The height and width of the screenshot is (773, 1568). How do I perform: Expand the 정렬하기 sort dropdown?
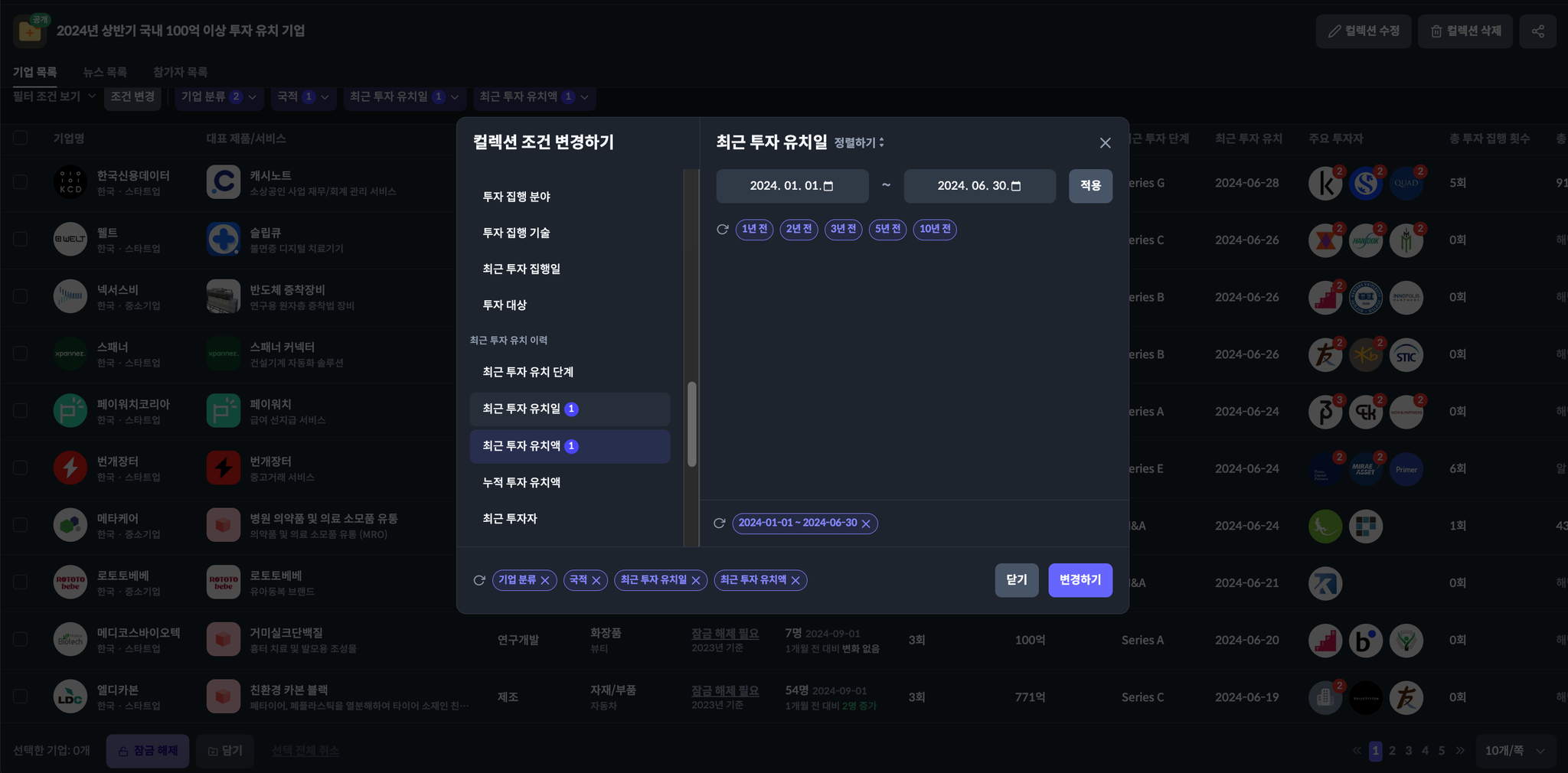coord(859,143)
